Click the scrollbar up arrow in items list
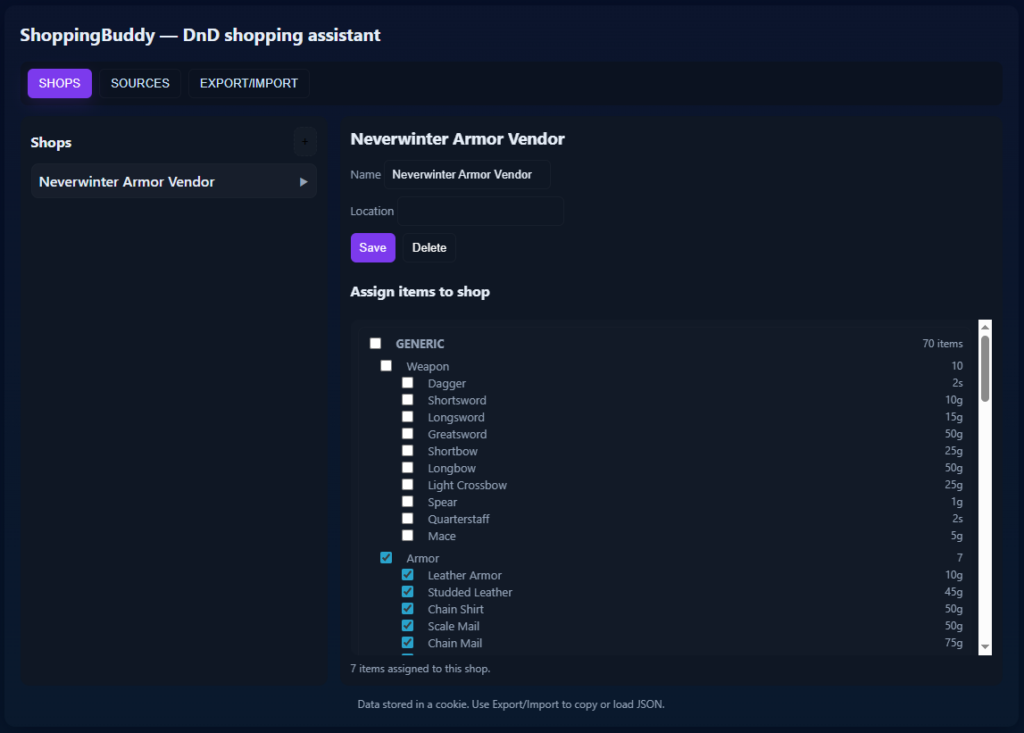This screenshot has width=1024, height=733. 985,327
